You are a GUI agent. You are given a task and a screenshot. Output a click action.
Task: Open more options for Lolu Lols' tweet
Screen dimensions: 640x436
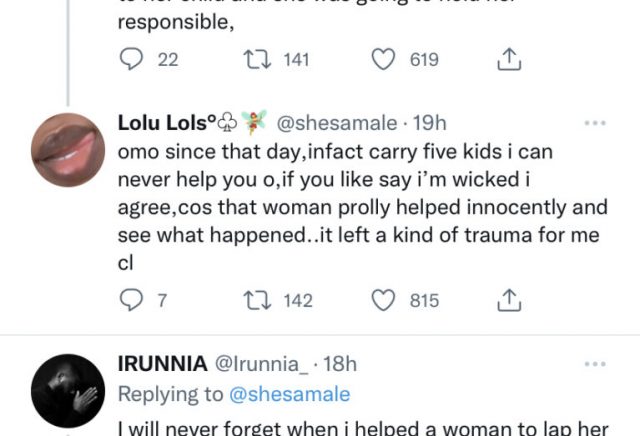pos(595,124)
